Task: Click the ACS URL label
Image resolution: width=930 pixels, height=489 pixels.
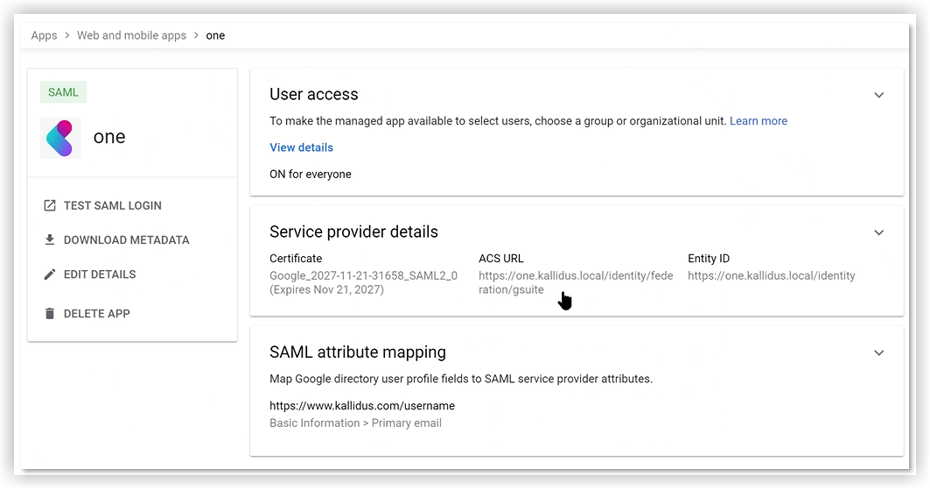Action: tap(501, 258)
